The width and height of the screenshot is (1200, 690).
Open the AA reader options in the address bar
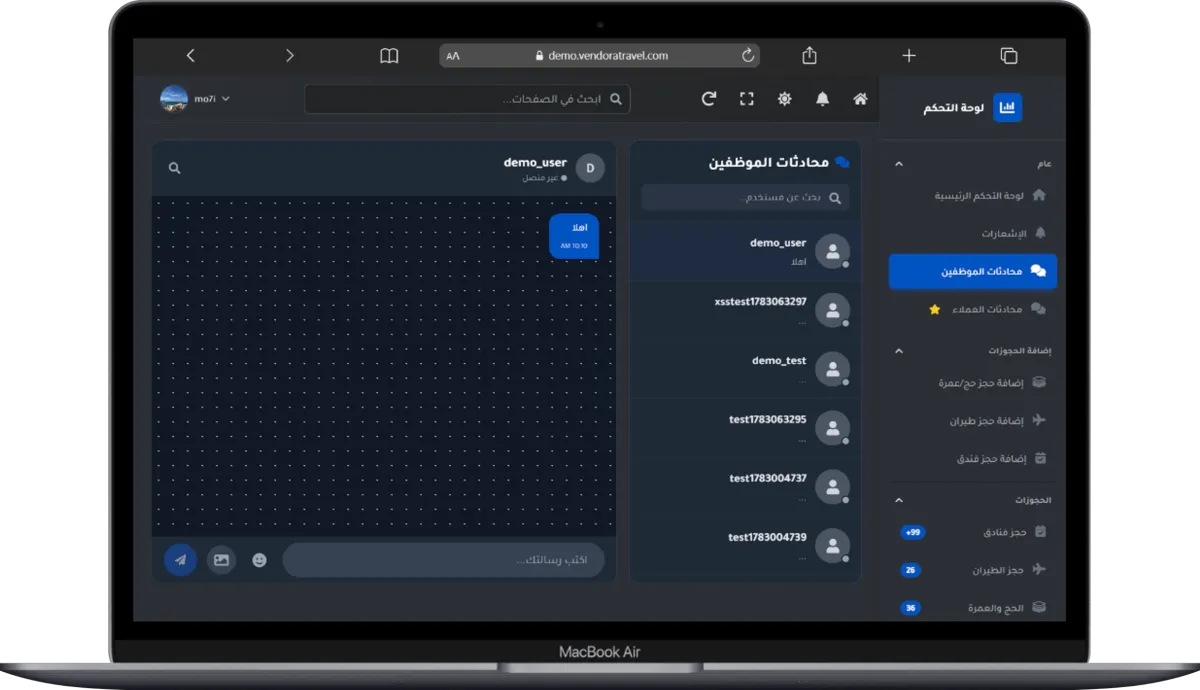[453, 56]
